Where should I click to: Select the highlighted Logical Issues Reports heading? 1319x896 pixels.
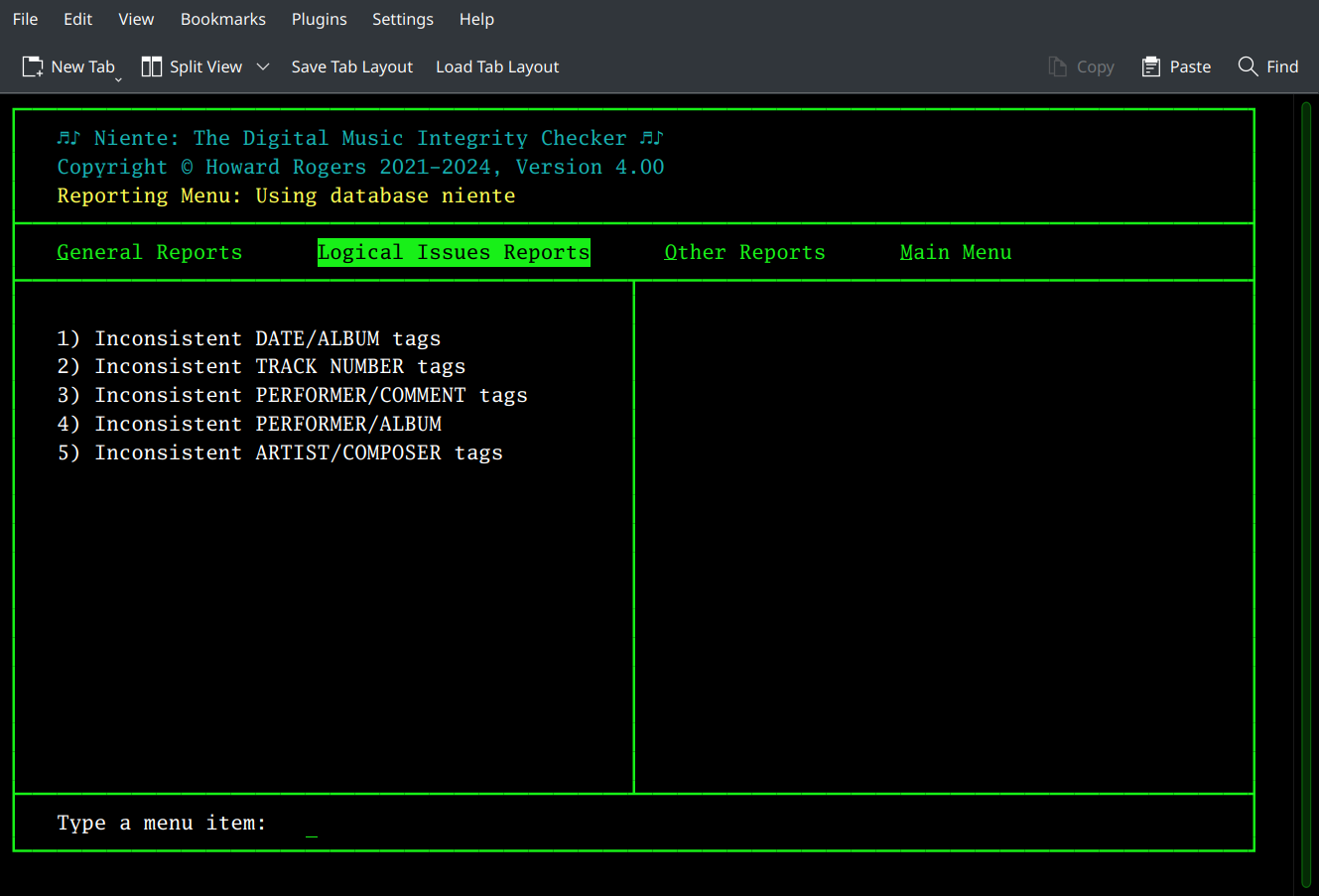pos(454,252)
